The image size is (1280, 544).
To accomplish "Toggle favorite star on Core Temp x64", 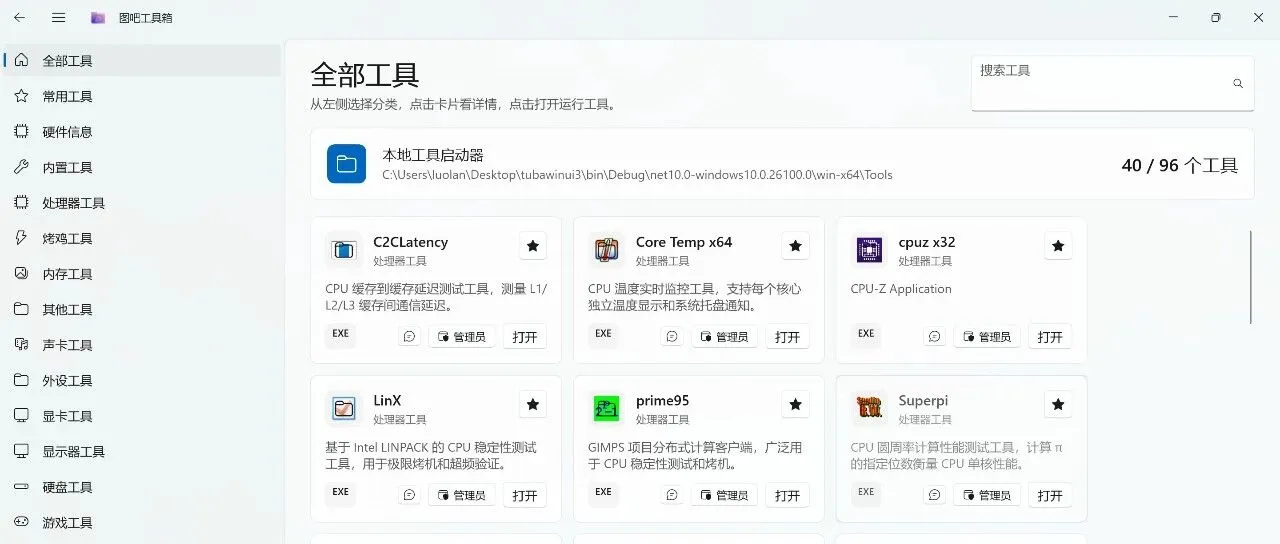I will click(795, 246).
